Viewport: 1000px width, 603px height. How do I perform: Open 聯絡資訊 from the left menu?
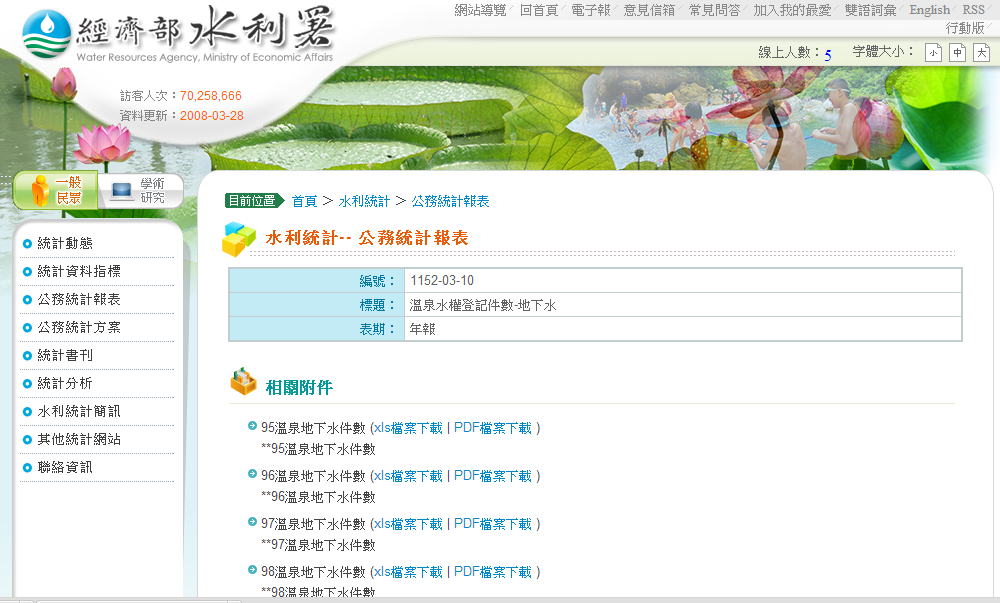pos(64,467)
